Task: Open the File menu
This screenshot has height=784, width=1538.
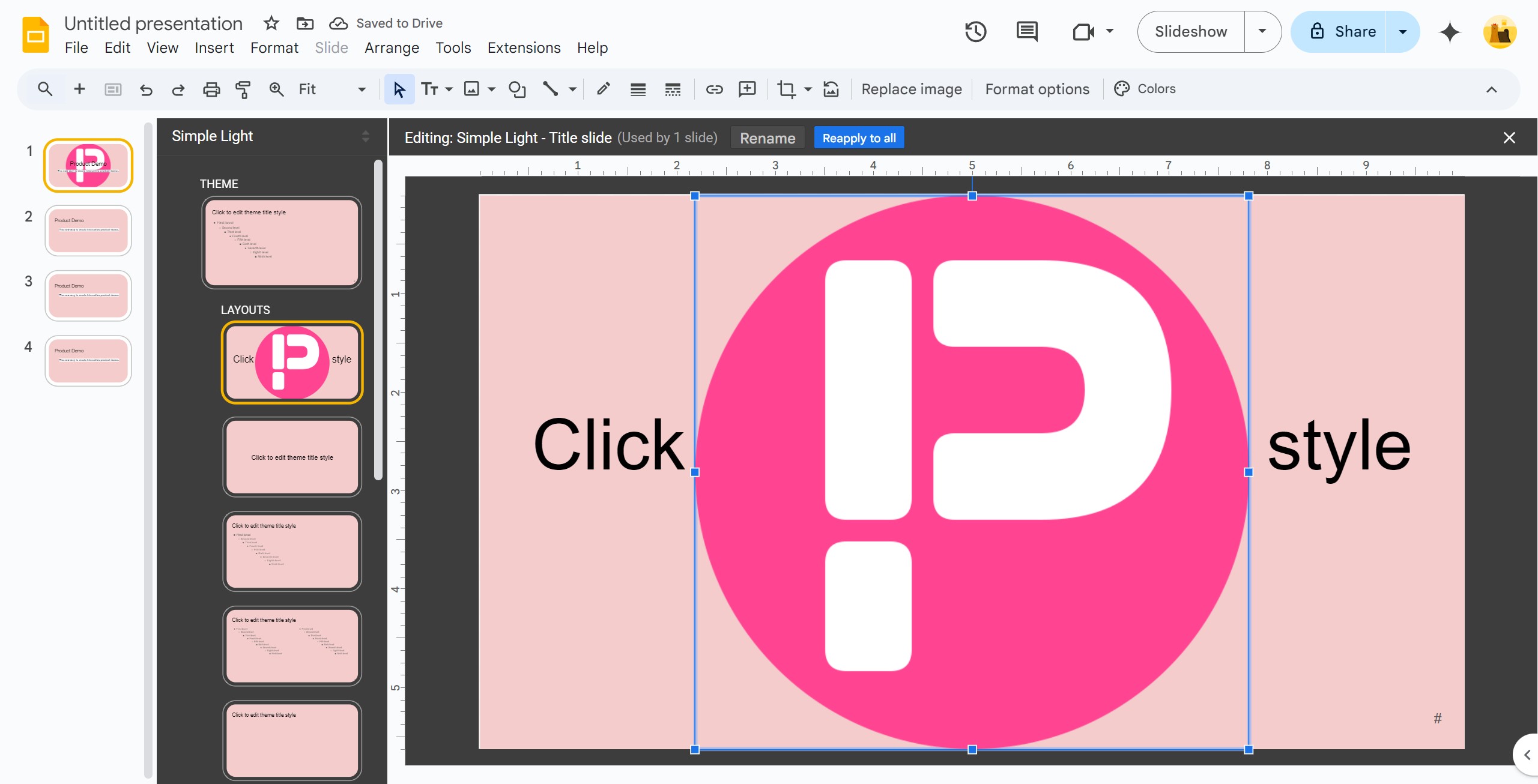Action: tap(76, 48)
